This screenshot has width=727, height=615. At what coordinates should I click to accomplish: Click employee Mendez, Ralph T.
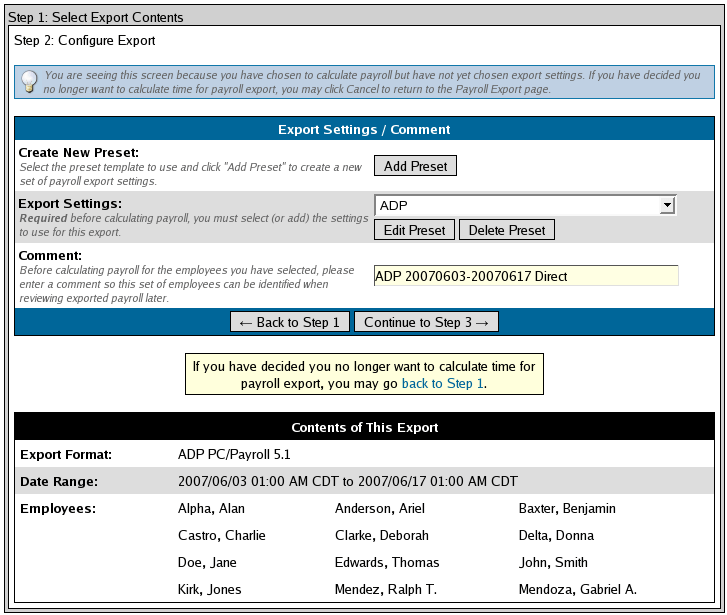[386, 589]
